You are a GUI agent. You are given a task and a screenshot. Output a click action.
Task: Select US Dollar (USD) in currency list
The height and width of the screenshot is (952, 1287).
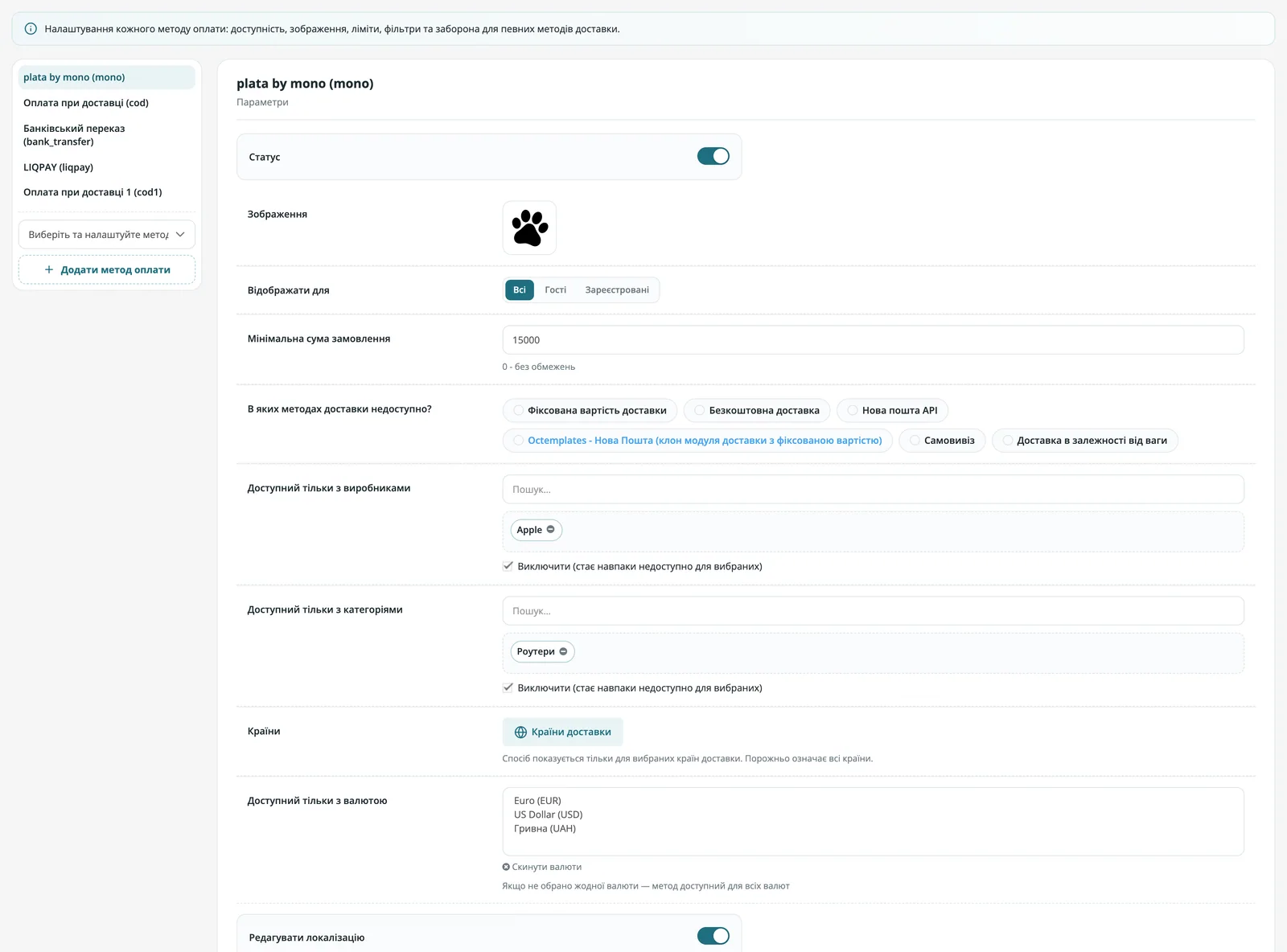pos(549,815)
